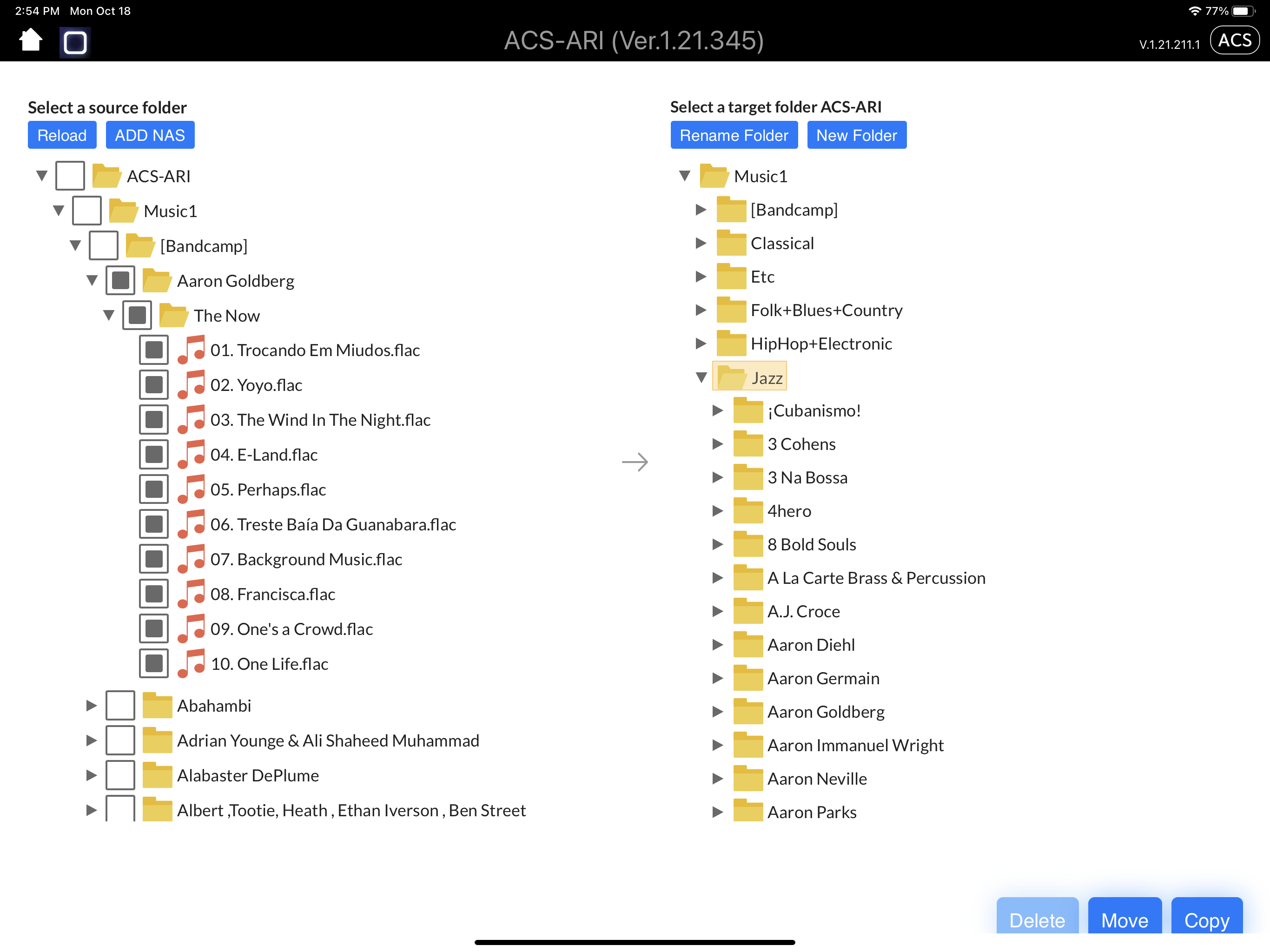This screenshot has height=952, width=1270.
Task: Select Aaron Goldberg in target Jazz list
Action: 826,711
